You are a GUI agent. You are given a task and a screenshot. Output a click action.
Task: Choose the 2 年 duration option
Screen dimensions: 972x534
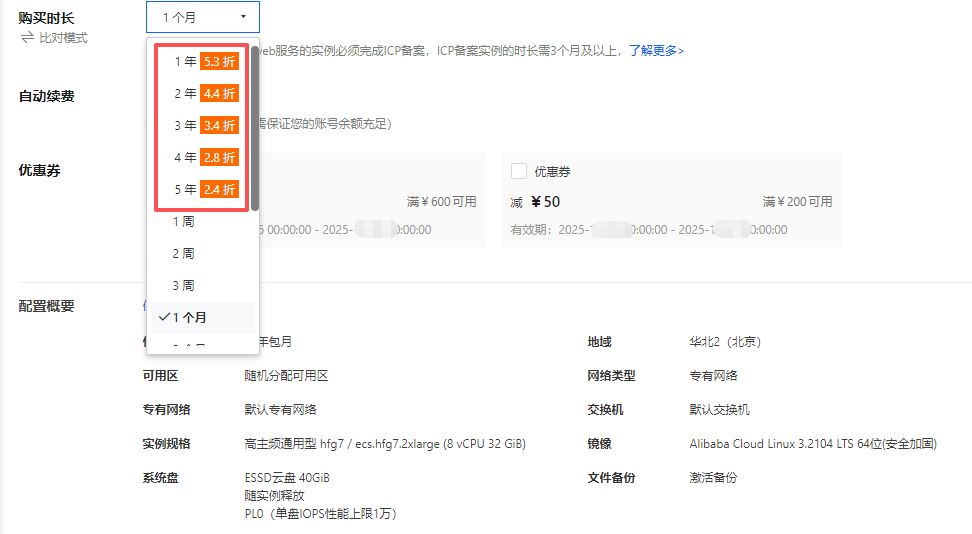pyautogui.click(x=184, y=94)
